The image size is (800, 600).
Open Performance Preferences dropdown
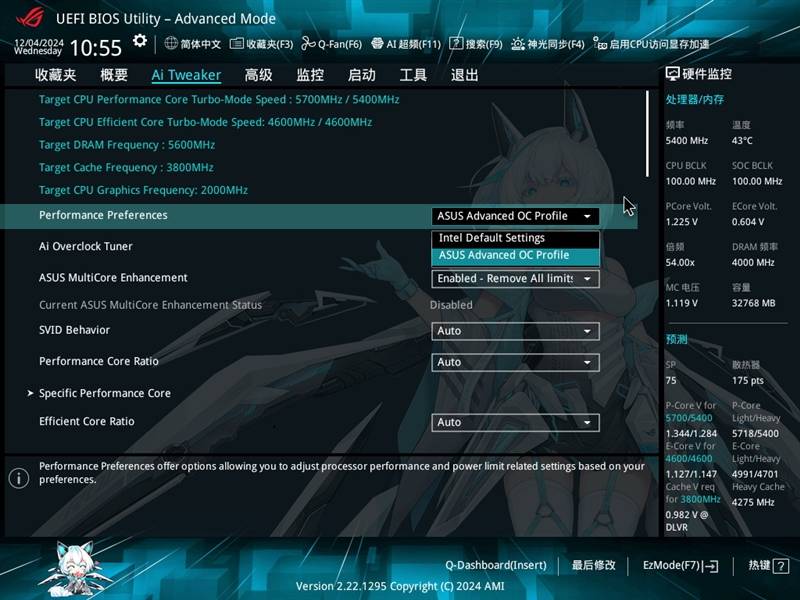[515, 216]
